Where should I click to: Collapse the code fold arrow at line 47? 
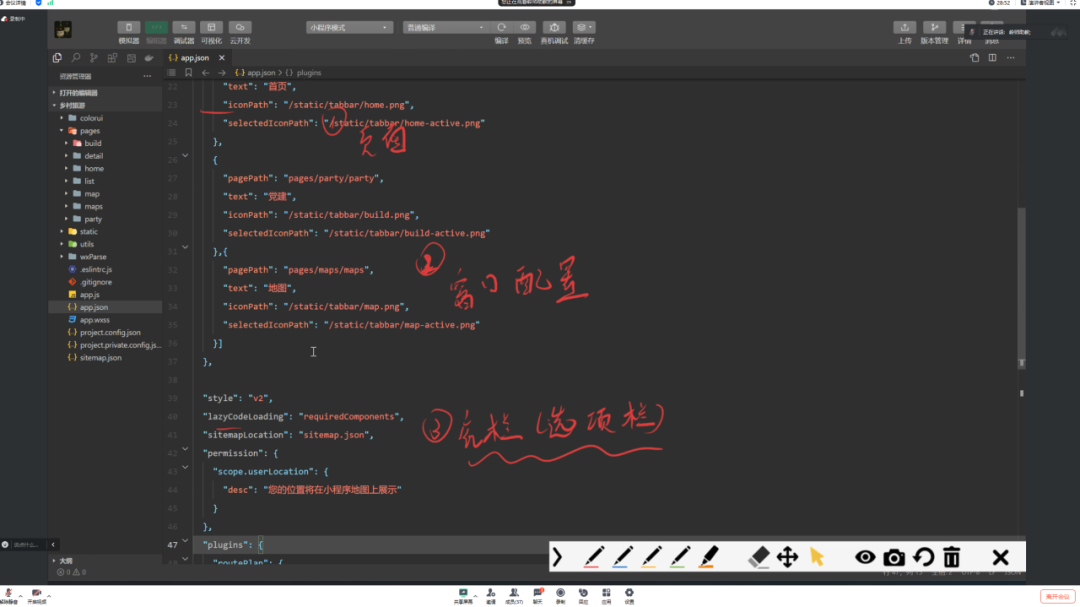tap(185, 541)
